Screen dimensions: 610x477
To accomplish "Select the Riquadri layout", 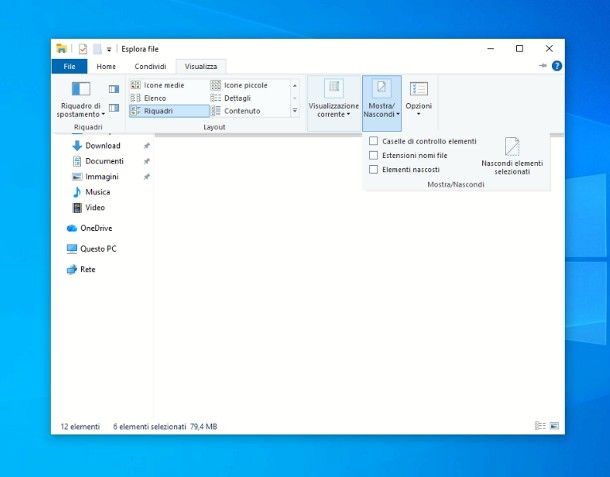I will pyautogui.click(x=169, y=111).
